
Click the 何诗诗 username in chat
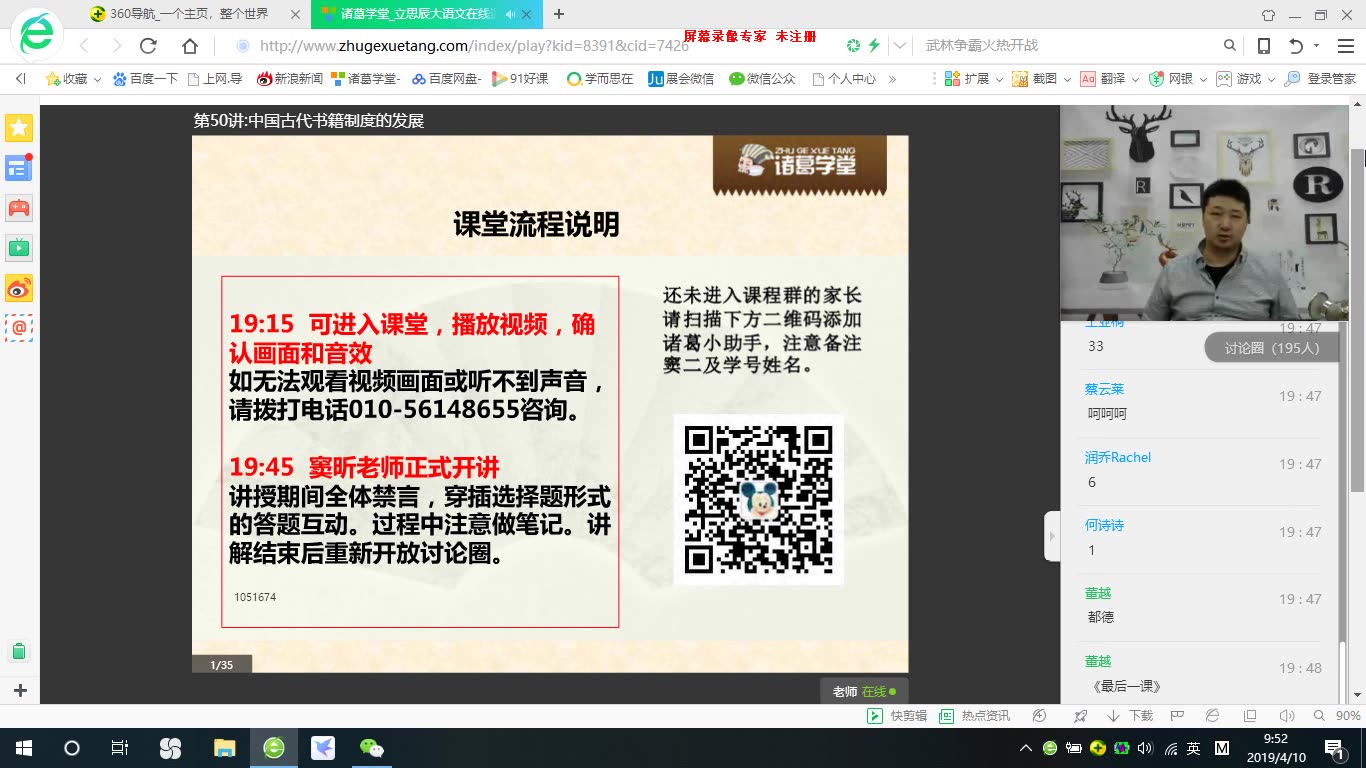click(x=1104, y=525)
